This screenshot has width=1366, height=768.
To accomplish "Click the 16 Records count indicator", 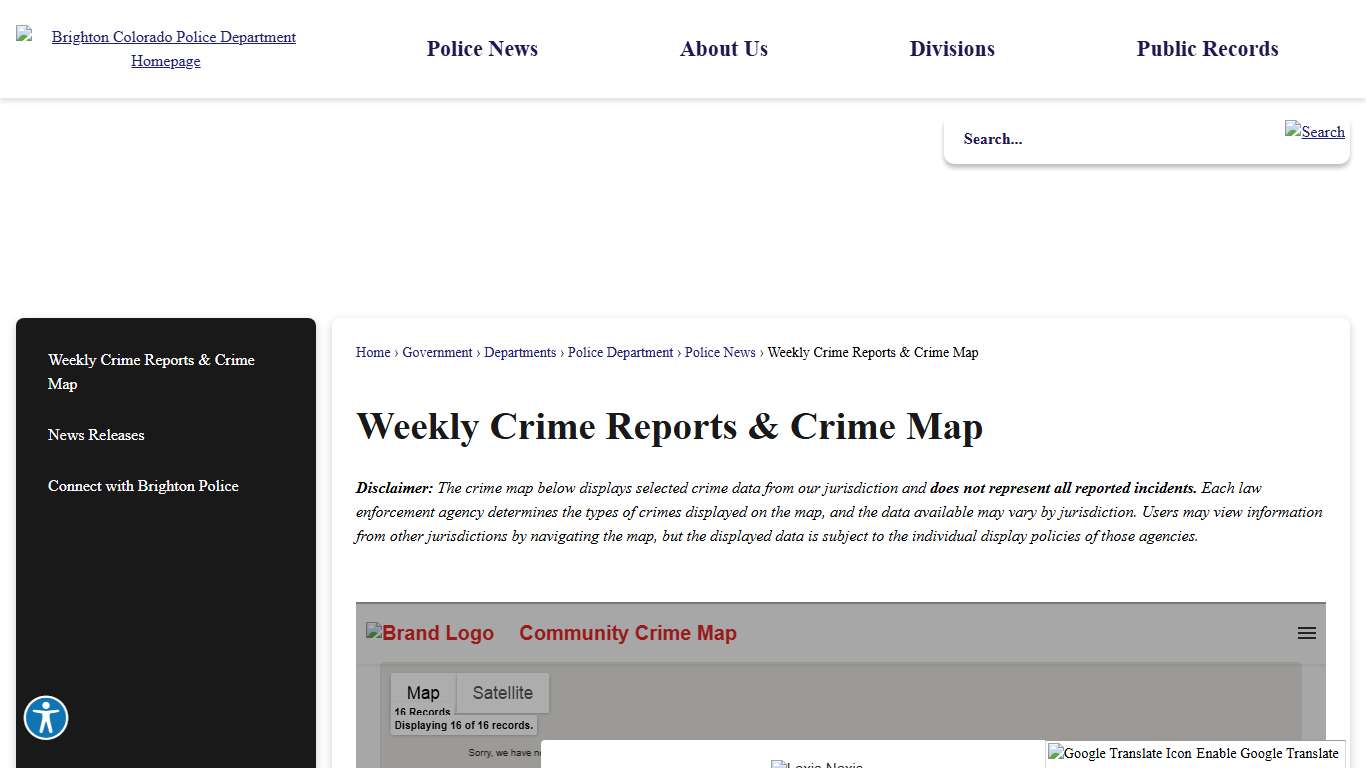I will [x=422, y=712].
